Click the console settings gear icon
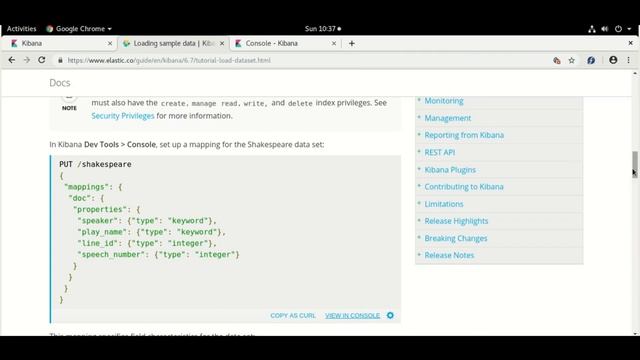This screenshot has height=360, width=640. pos(390,315)
